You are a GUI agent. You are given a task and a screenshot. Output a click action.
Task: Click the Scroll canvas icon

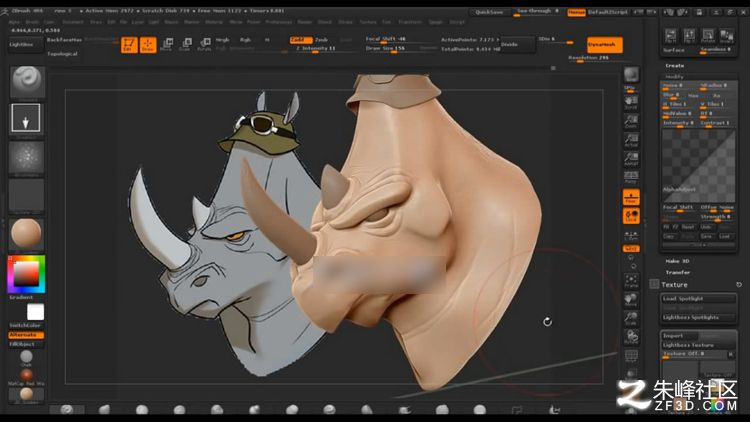[x=631, y=102]
